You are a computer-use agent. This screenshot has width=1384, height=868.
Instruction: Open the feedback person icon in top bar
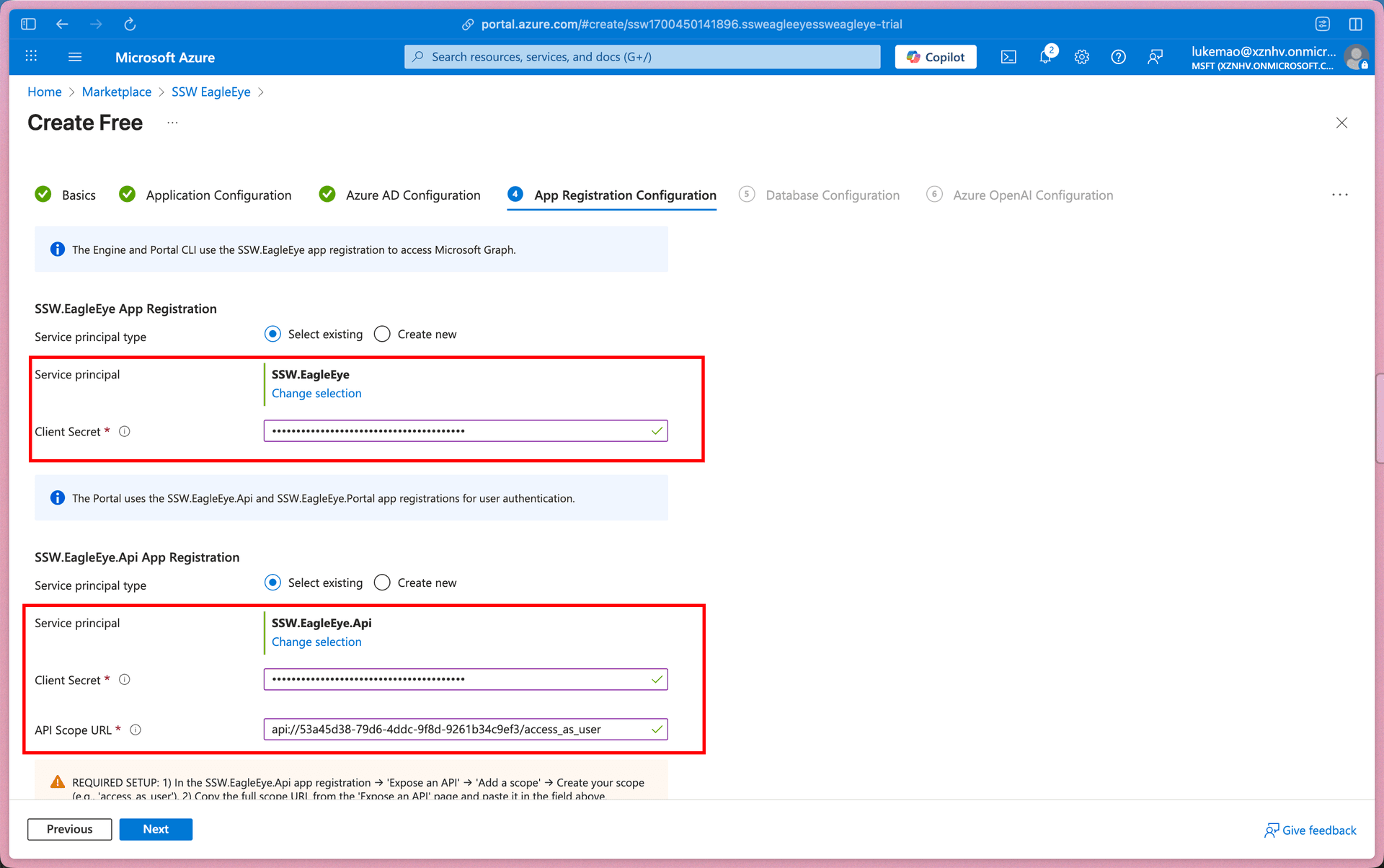coord(1155,57)
